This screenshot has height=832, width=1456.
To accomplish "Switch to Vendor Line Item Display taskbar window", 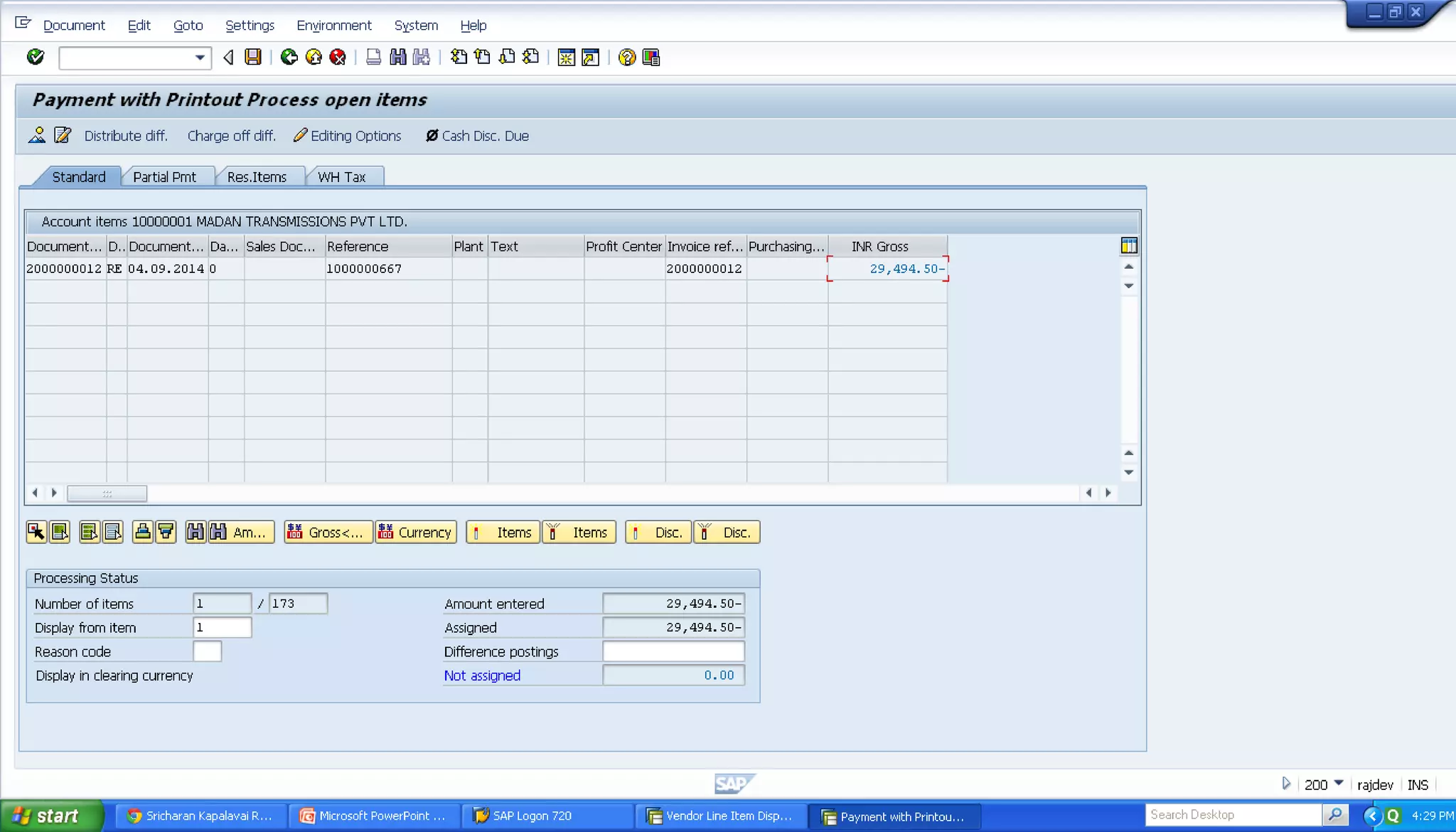I will coord(720,816).
